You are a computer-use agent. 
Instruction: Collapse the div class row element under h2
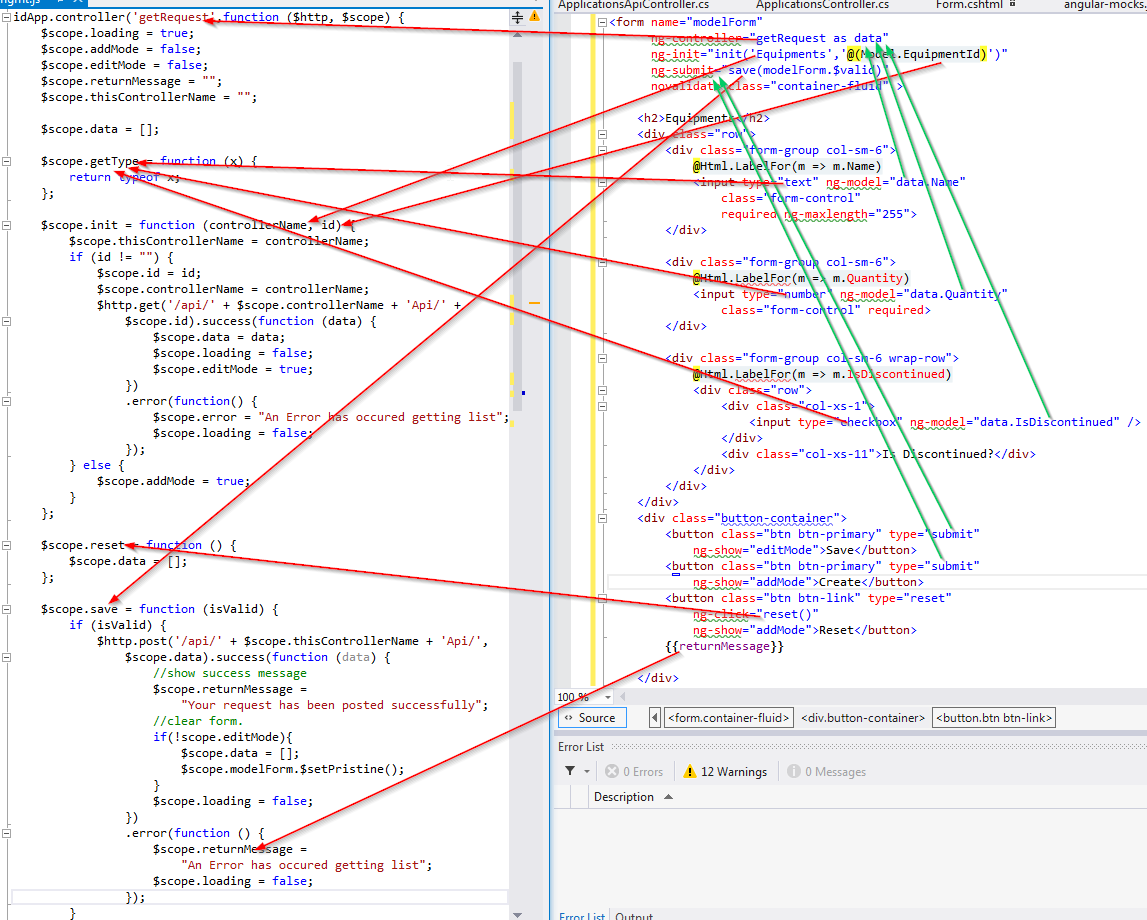(602, 134)
